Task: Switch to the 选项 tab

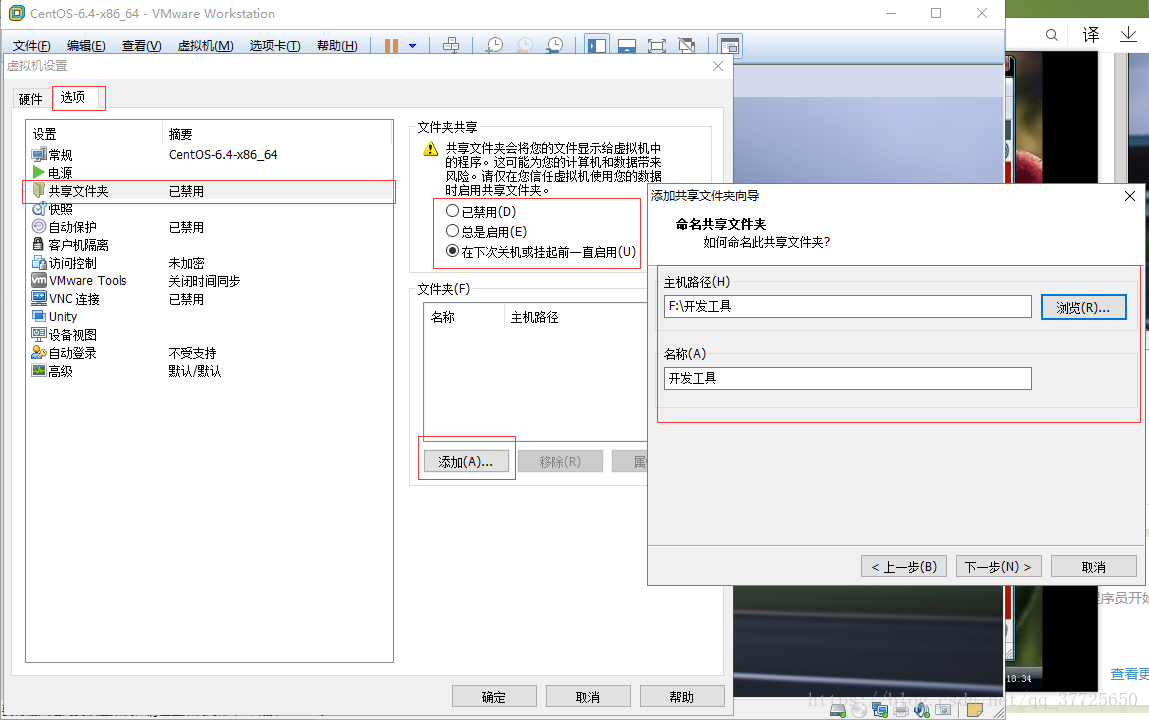Action: click(73, 97)
